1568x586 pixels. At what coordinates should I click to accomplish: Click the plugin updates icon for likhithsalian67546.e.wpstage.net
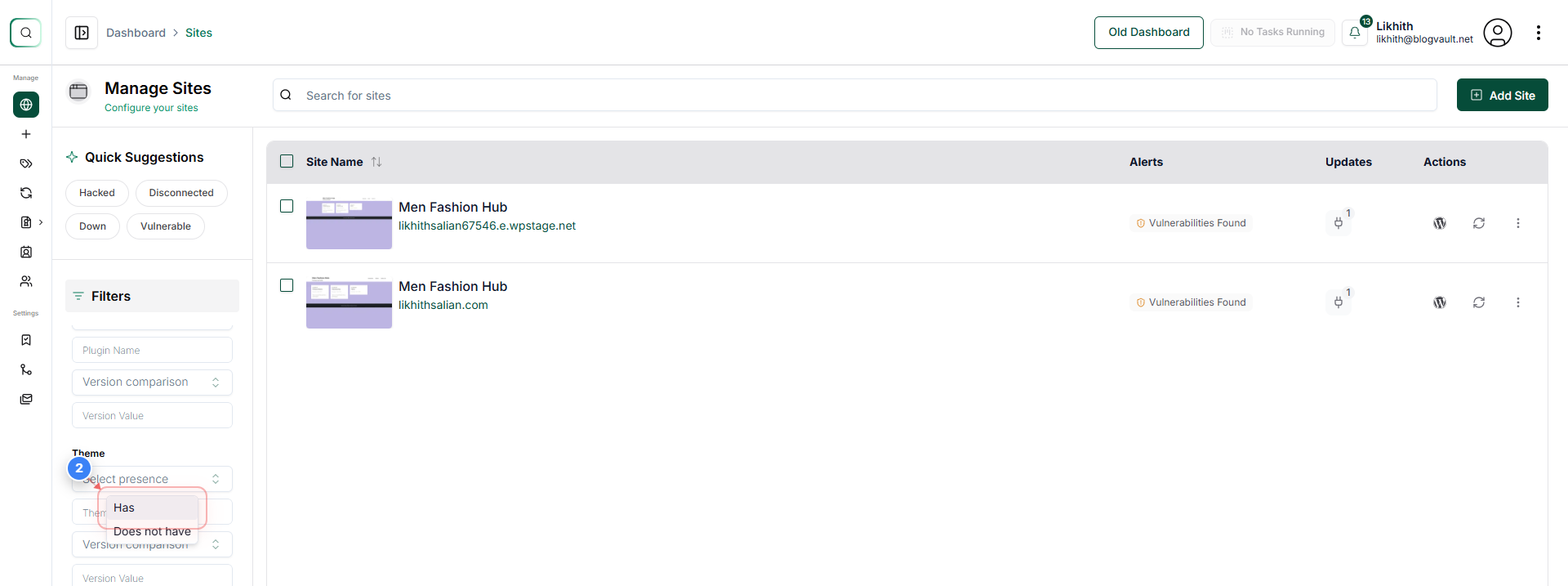pyautogui.click(x=1339, y=222)
